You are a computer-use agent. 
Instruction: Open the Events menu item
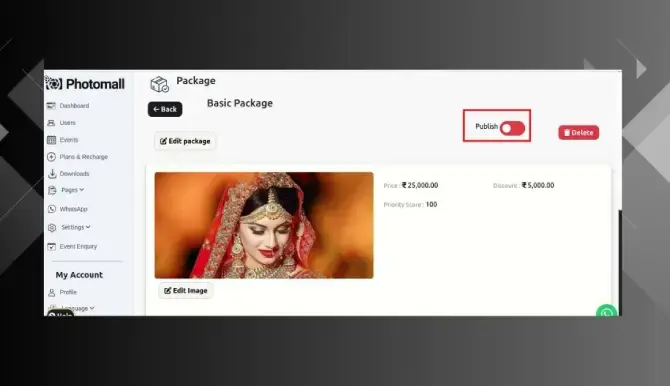69,140
